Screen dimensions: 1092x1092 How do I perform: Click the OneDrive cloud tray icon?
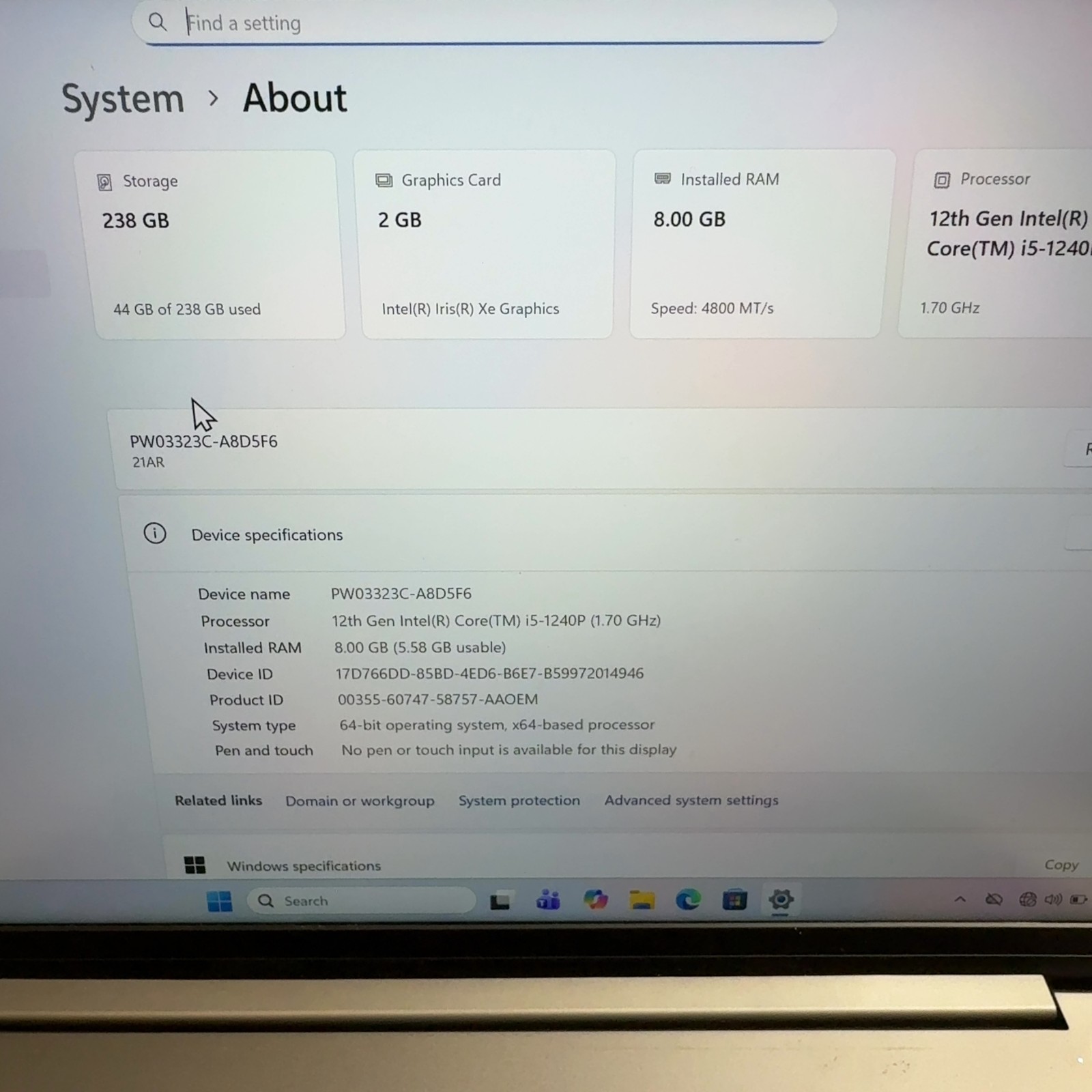click(994, 900)
